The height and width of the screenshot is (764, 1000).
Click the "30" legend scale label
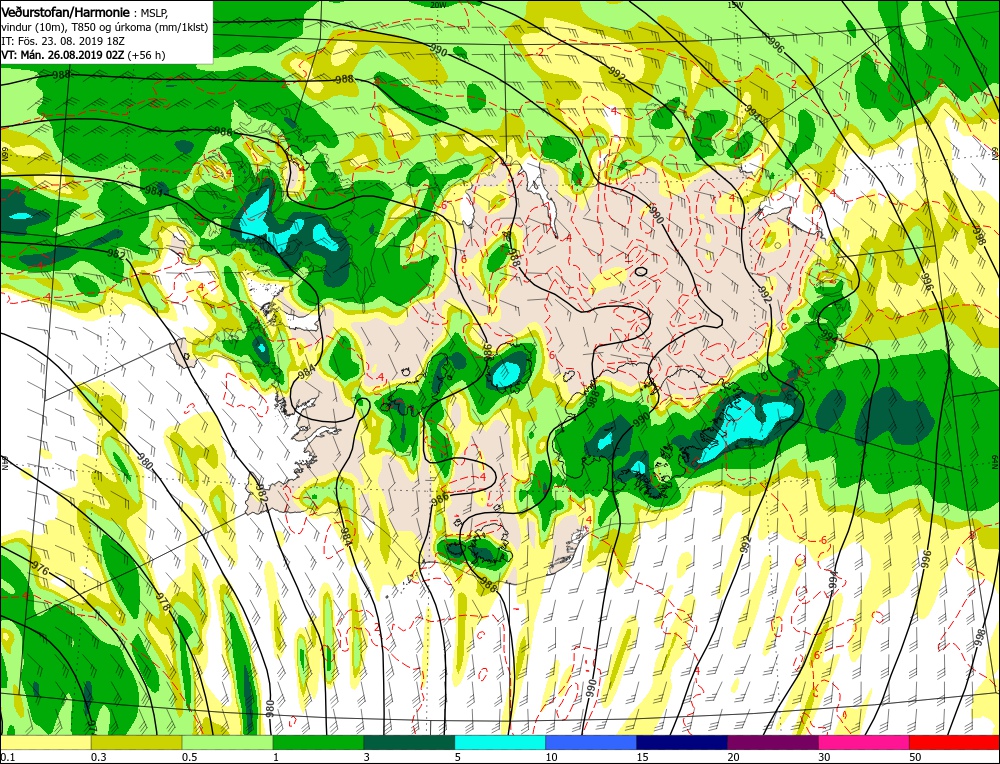point(825,757)
